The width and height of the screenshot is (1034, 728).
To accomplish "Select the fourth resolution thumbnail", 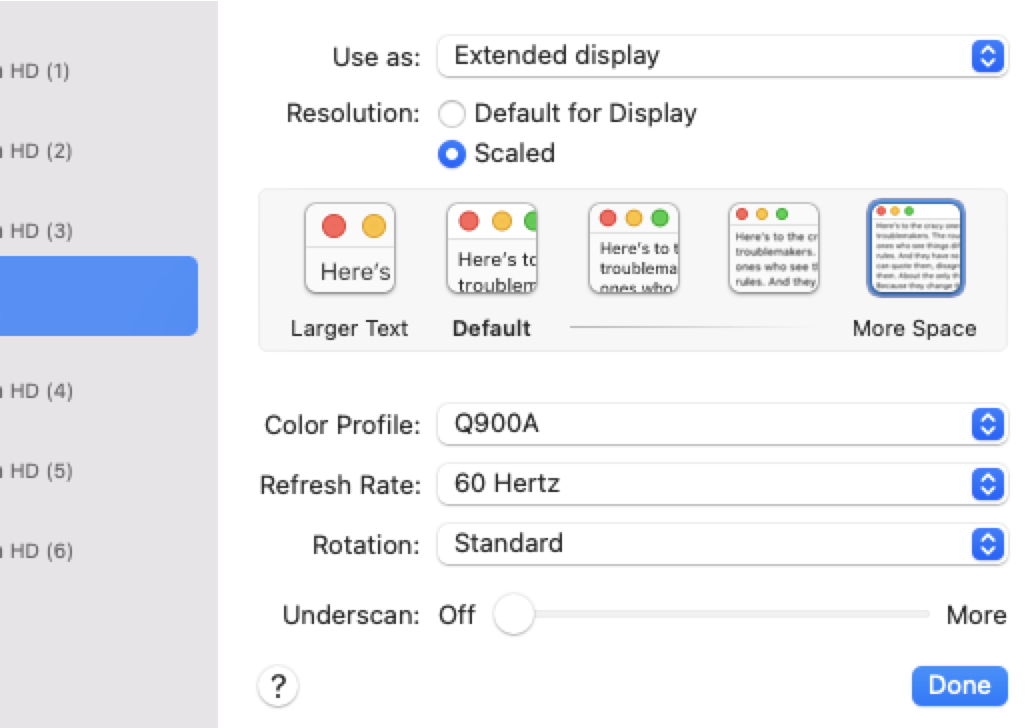I will 774,249.
